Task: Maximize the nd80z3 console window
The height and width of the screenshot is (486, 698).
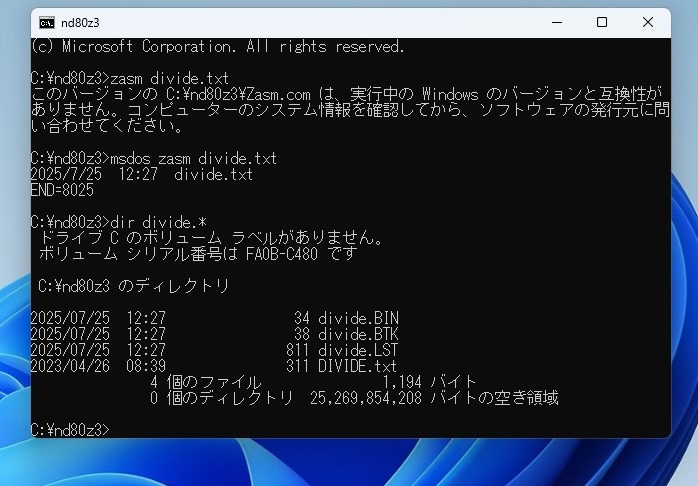Action: tap(602, 22)
